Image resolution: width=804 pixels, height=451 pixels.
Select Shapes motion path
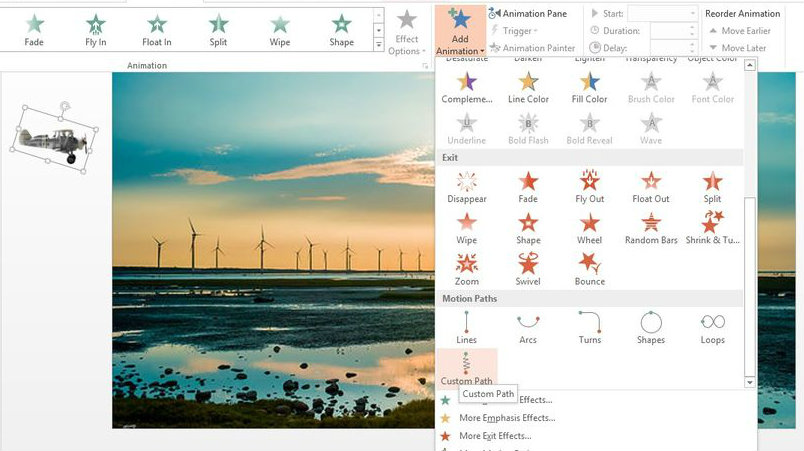651,328
